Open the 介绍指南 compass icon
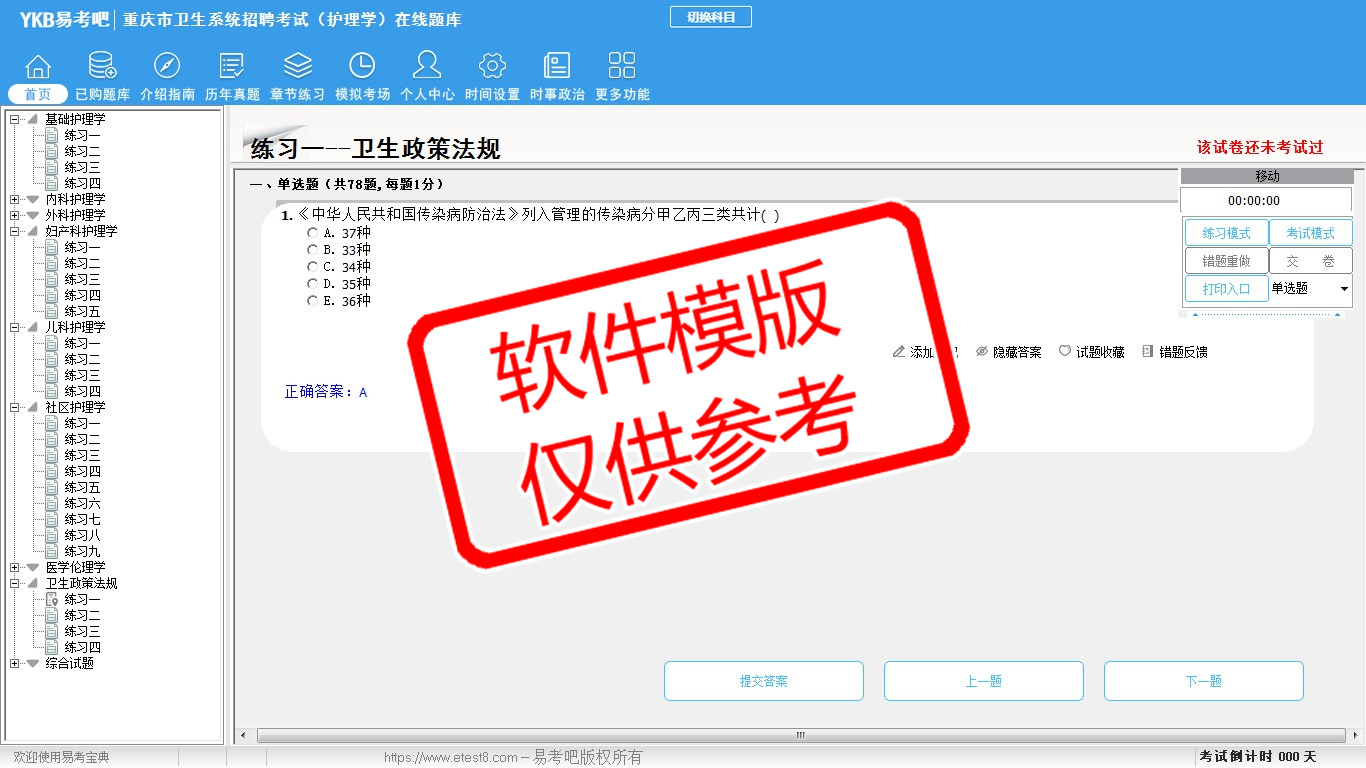Image resolution: width=1366 pixels, height=768 pixels. click(x=167, y=67)
